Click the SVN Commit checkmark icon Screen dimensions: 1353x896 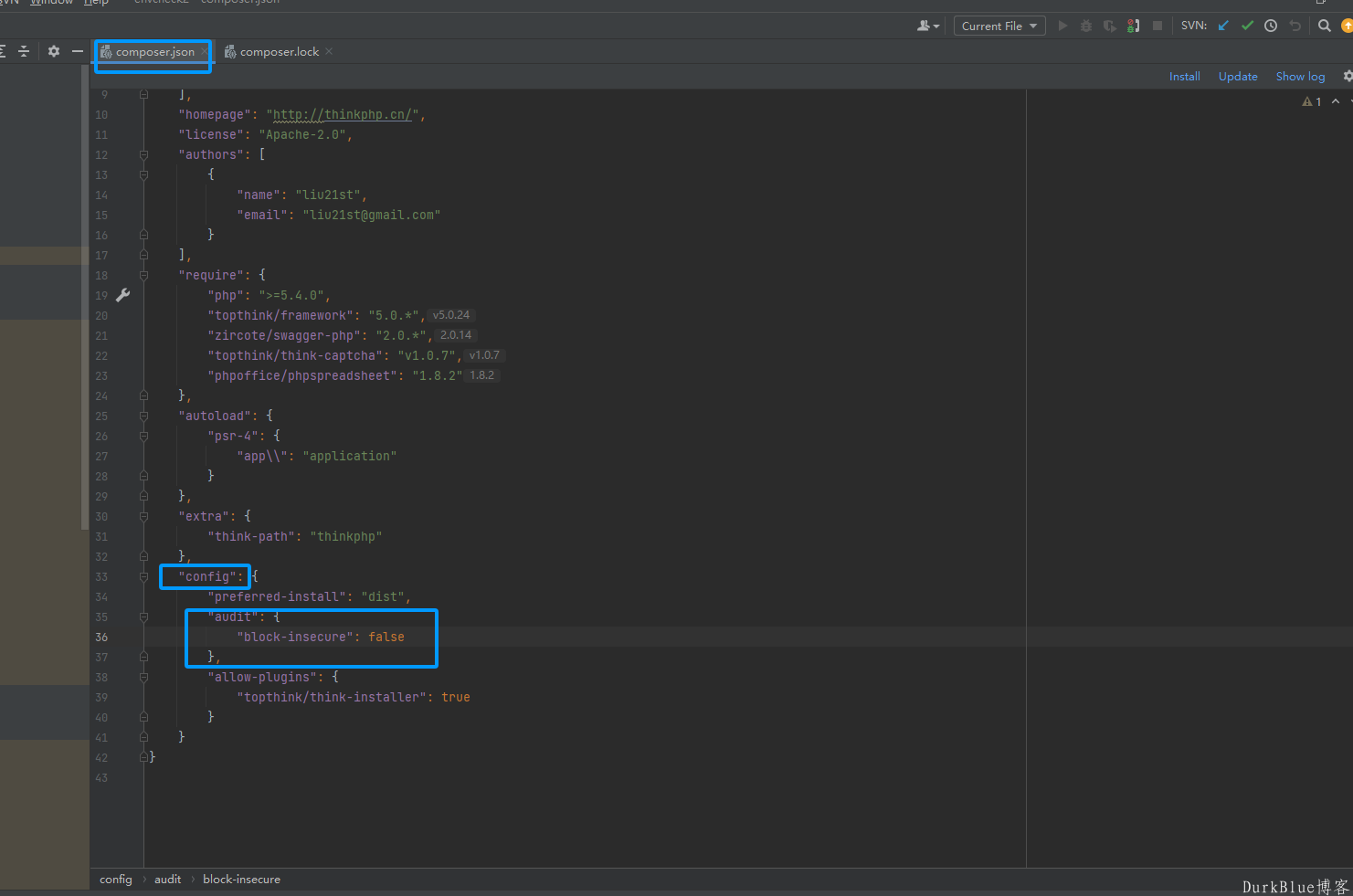(1247, 26)
